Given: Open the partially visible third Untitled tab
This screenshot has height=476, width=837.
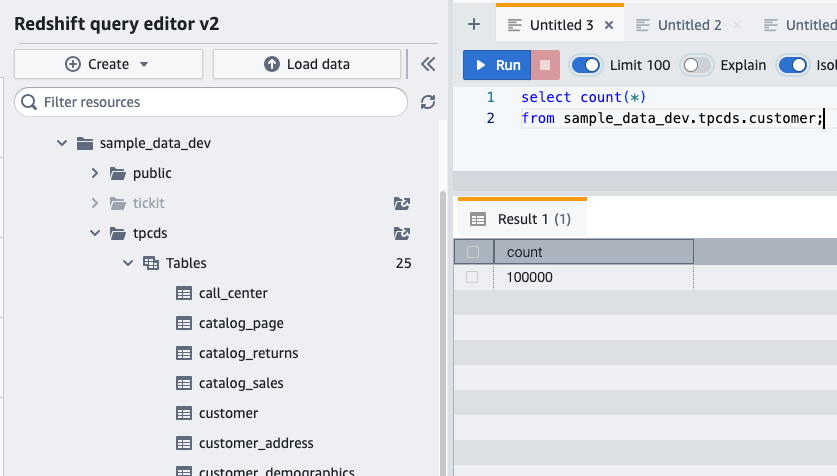Looking at the screenshot, I should [800, 25].
